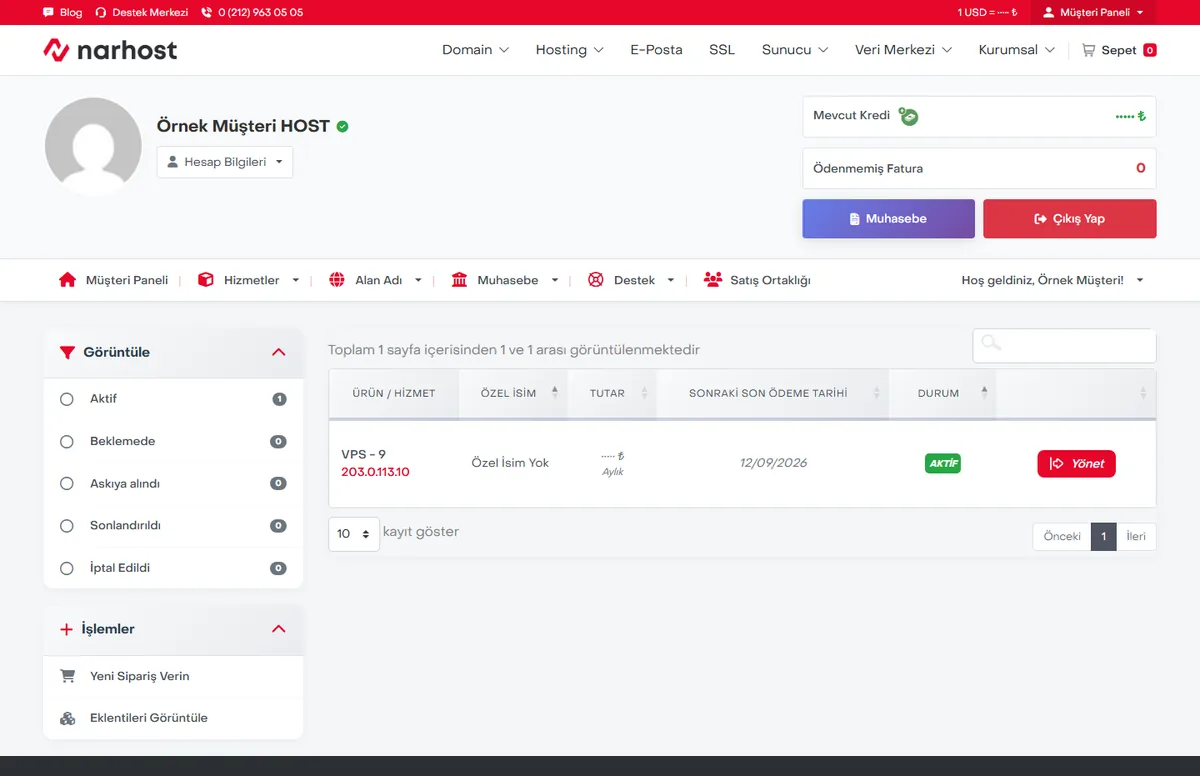Viewport: 1200px width, 776px height.
Task: Click the plus icon beside İşlemler
Action: 67,629
